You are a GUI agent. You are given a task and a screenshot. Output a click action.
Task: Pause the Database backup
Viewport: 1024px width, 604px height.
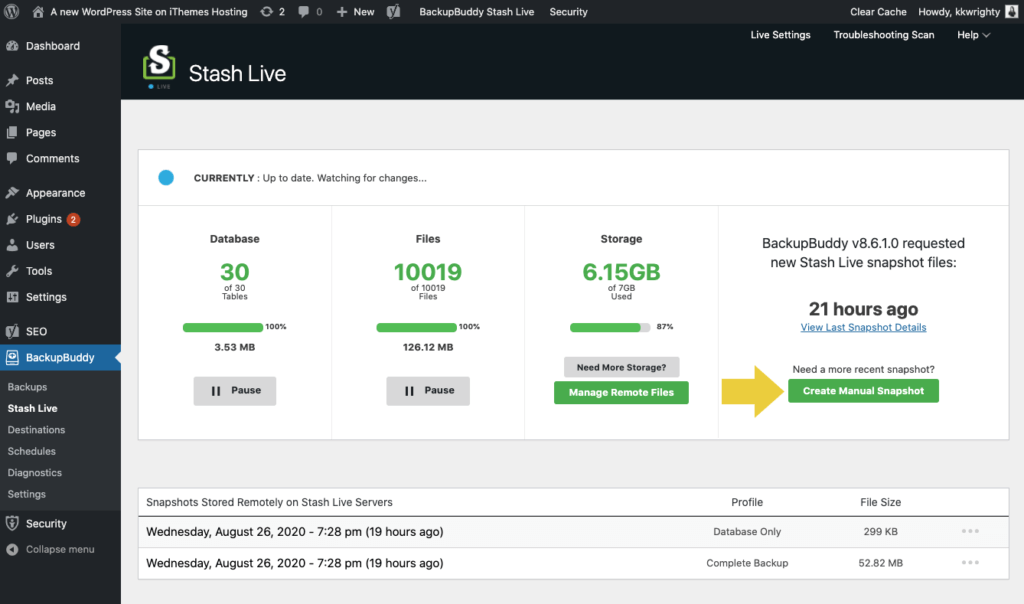[x=234, y=390]
